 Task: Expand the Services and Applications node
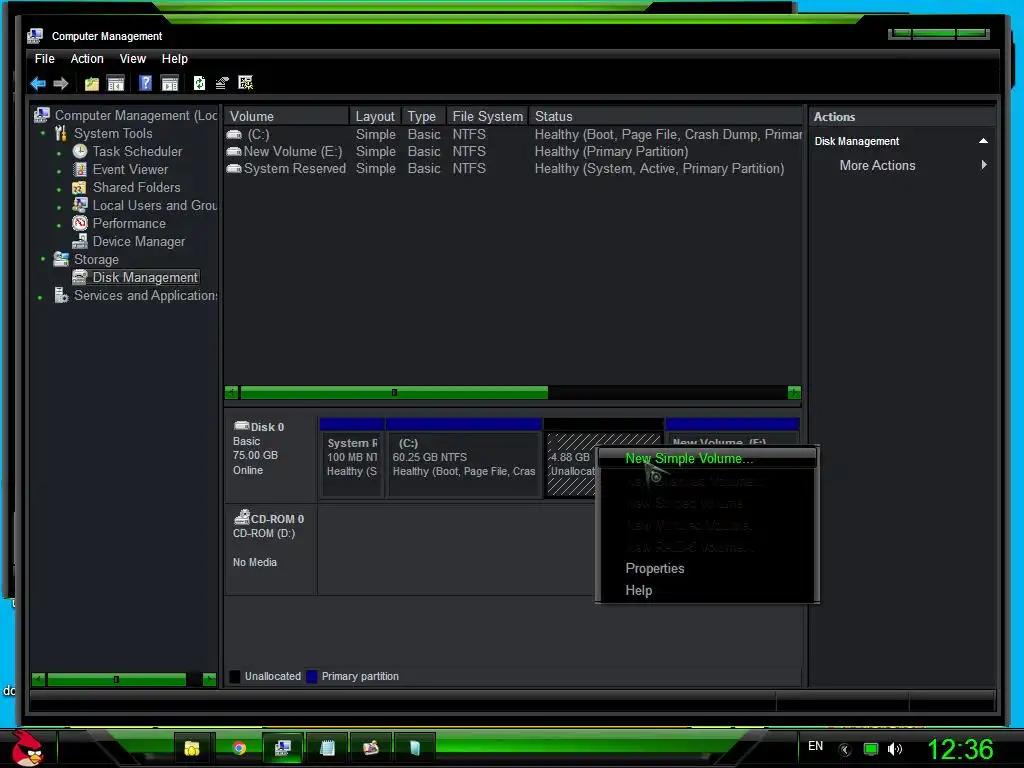(40, 298)
